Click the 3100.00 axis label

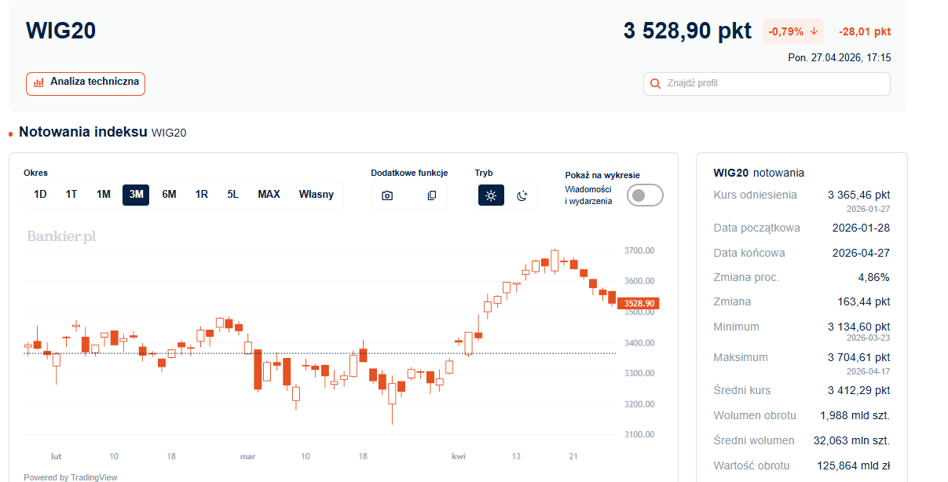click(639, 434)
